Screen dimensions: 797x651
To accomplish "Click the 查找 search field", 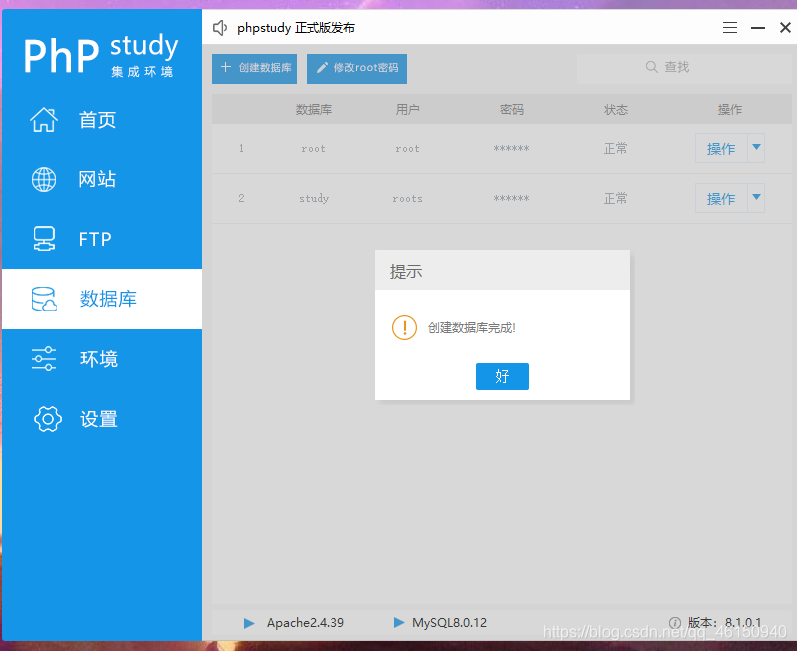I will (x=684, y=68).
